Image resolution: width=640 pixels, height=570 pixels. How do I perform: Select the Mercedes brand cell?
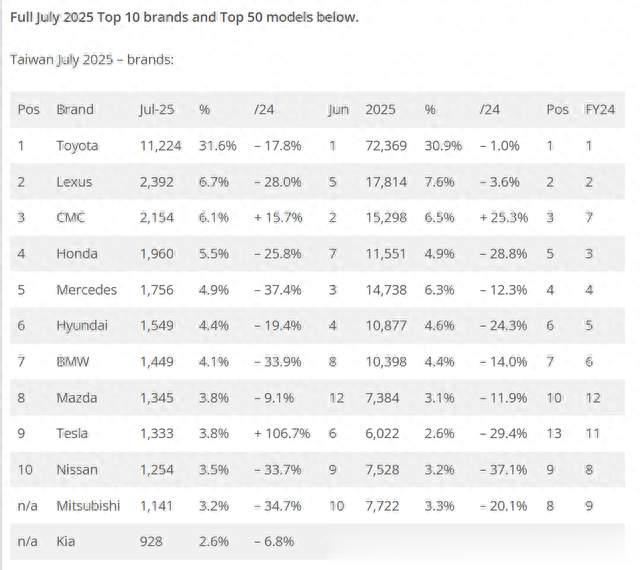pyautogui.click(x=87, y=289)
